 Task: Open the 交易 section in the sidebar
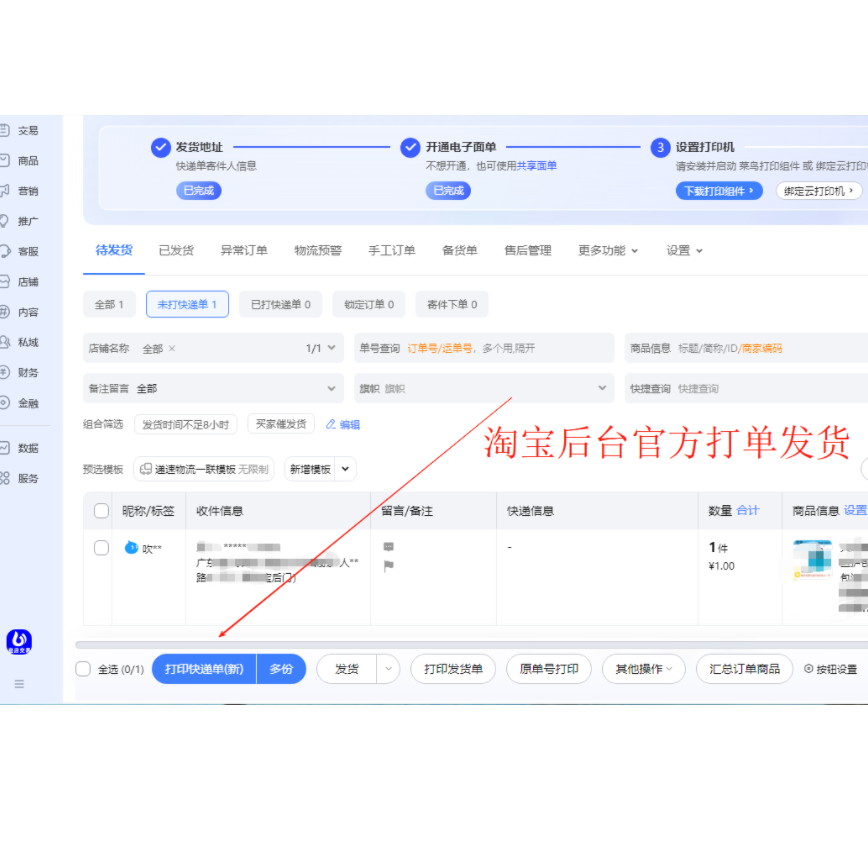[25, 130]
